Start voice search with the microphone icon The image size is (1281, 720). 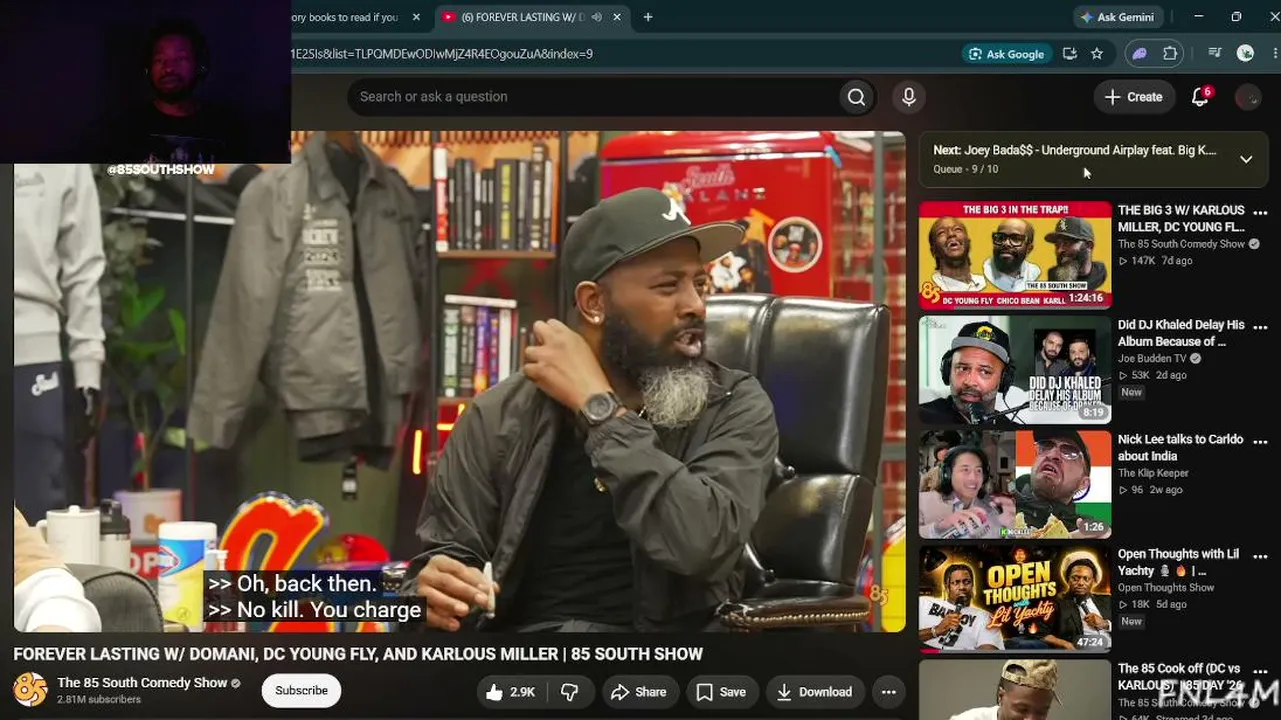pos(908,97)
